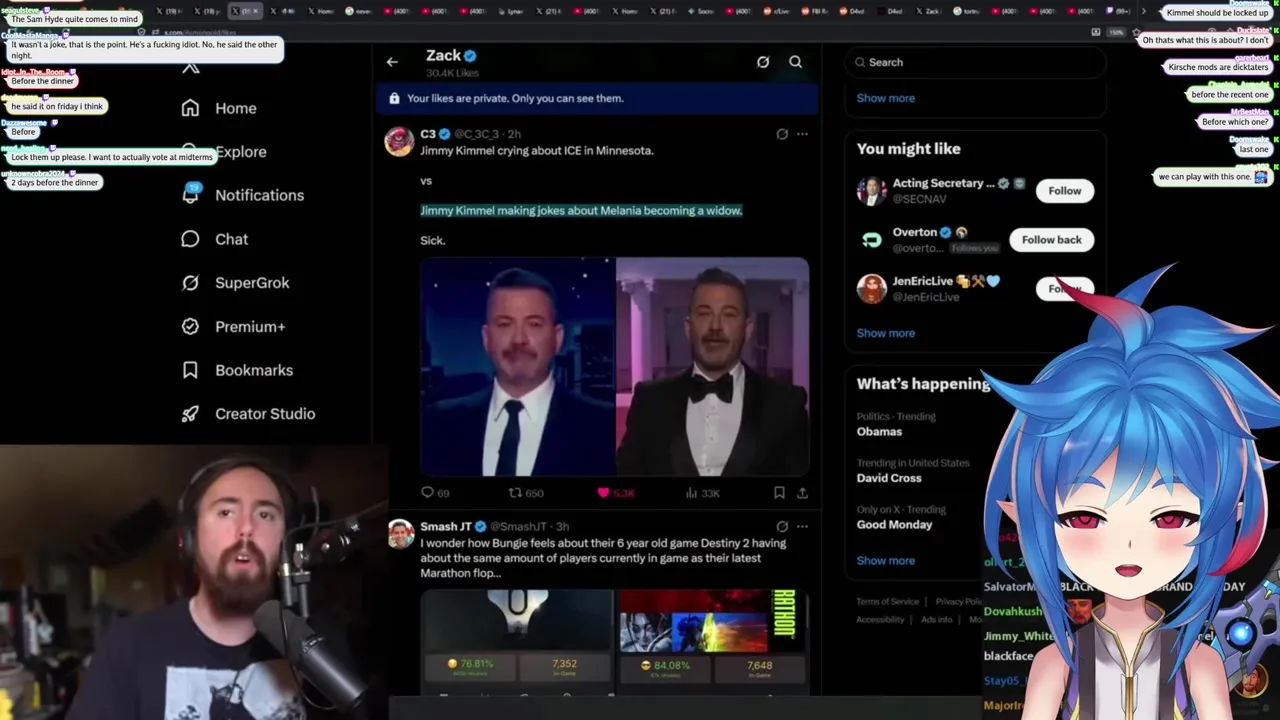Click the Home house icon
Screen dimensions: 1280x720
(190, 108)
